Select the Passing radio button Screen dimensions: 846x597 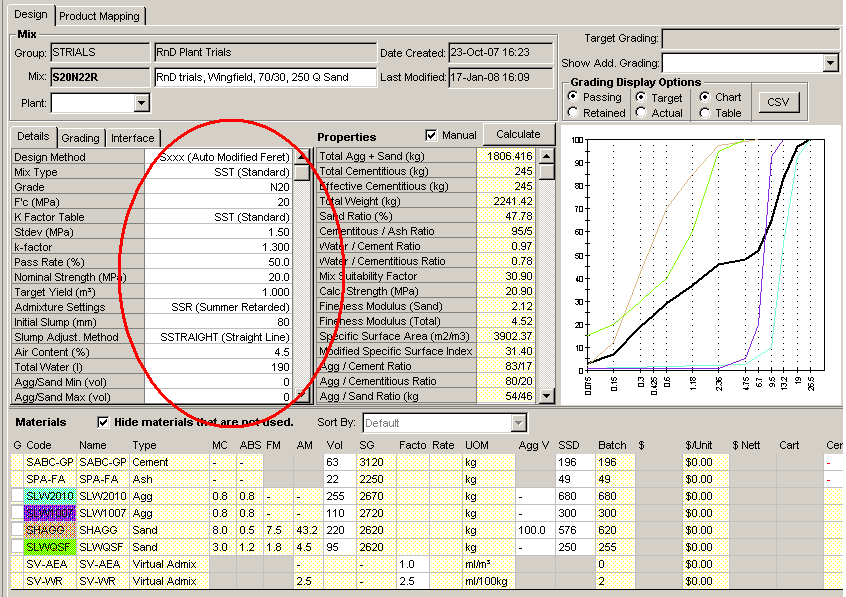tap(573, 97)
